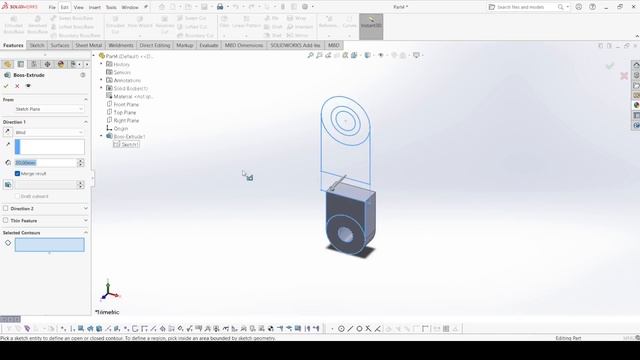Switch to the Direct Editing ribbon tab
Image resolution: width=640 pixels, height=360 pixels.
point(155,45)
